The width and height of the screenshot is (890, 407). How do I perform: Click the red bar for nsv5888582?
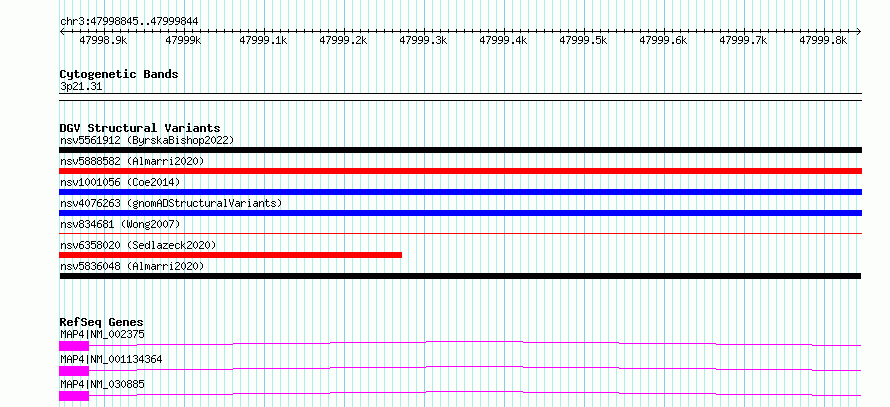click(460, 171)
